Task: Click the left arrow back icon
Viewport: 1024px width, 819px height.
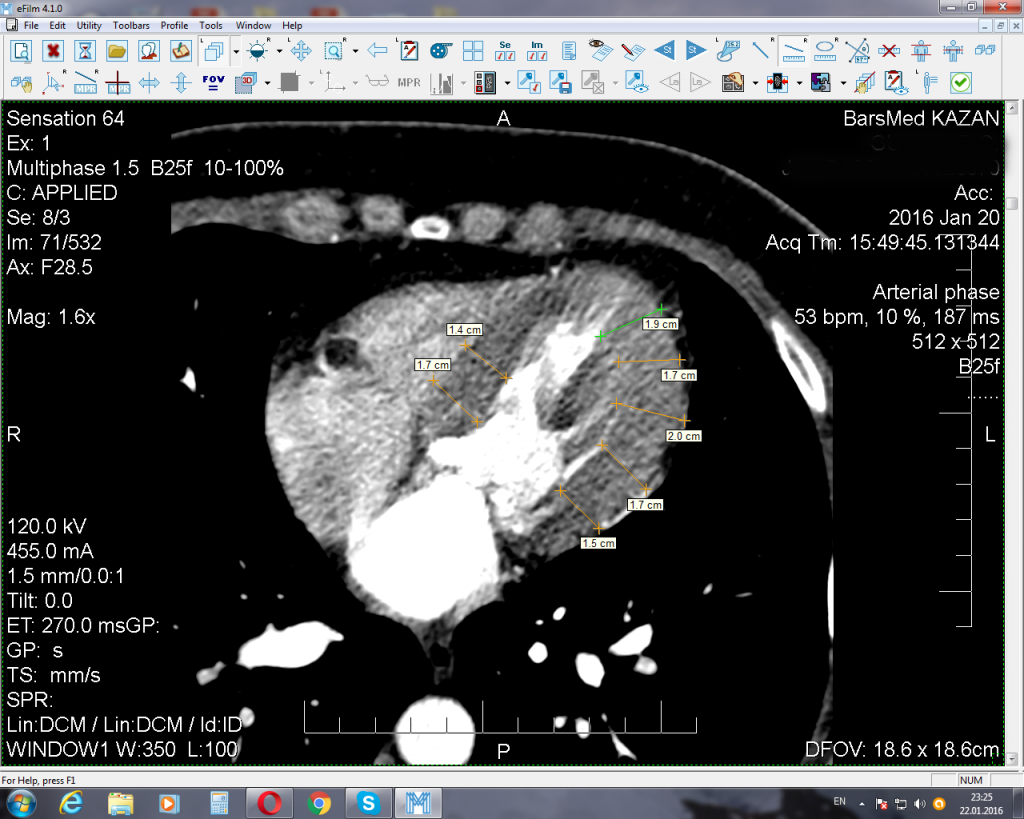Action: [x=377, y=51]
